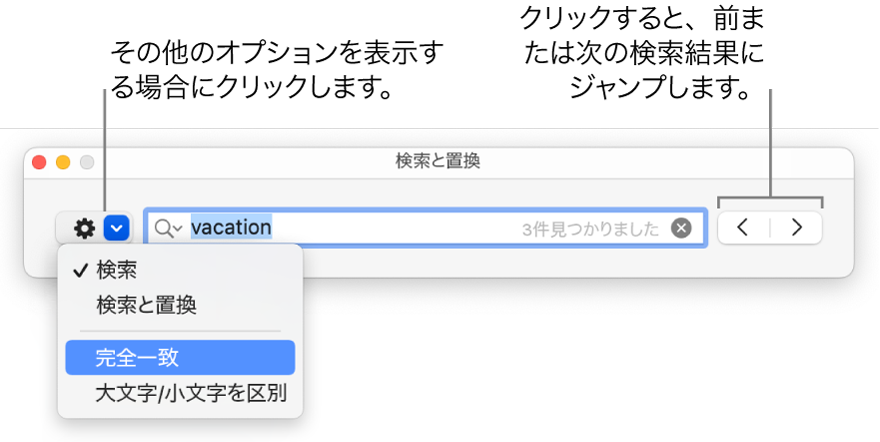Click inside the vacation search field
880x442 pixels.
click(x=425, y=228)
